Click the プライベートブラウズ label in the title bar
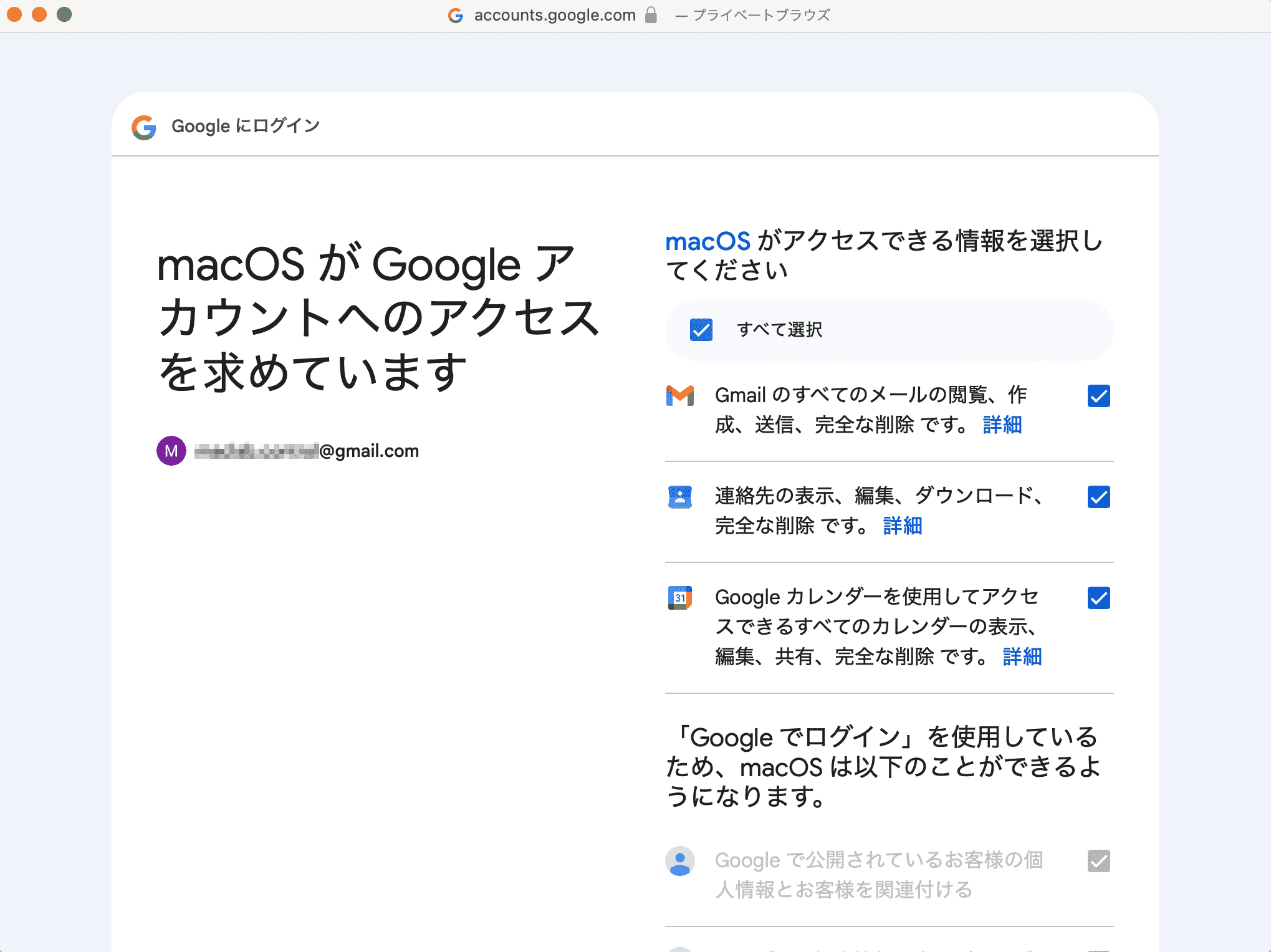1271x952 pixels. click(761, 15)
